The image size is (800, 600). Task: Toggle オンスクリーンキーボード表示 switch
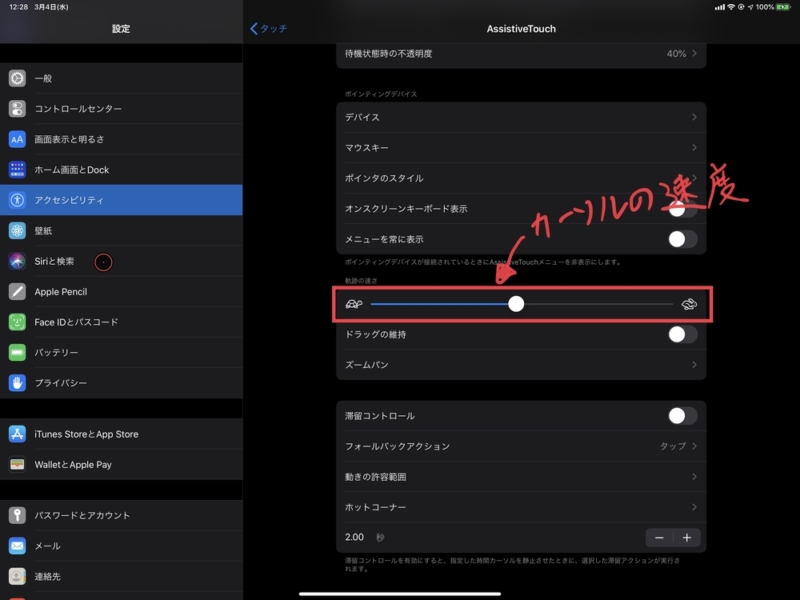(683, 209)
